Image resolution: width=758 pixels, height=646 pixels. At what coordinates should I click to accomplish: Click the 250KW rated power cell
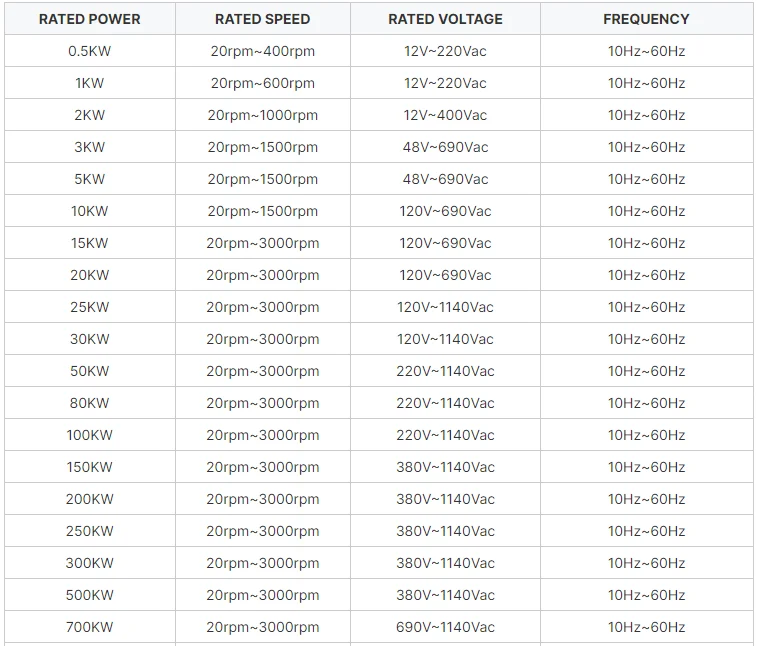click(x=90, y=531)
